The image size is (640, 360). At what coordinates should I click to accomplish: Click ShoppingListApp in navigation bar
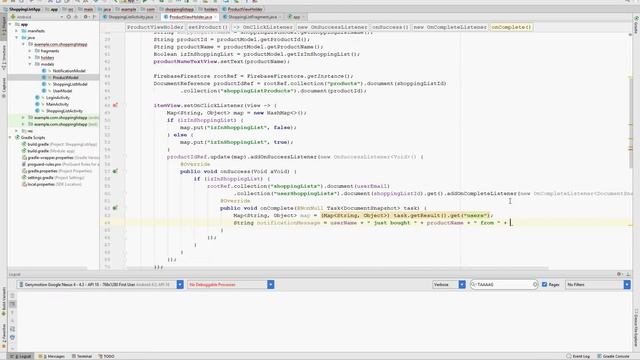click(25, 9)
